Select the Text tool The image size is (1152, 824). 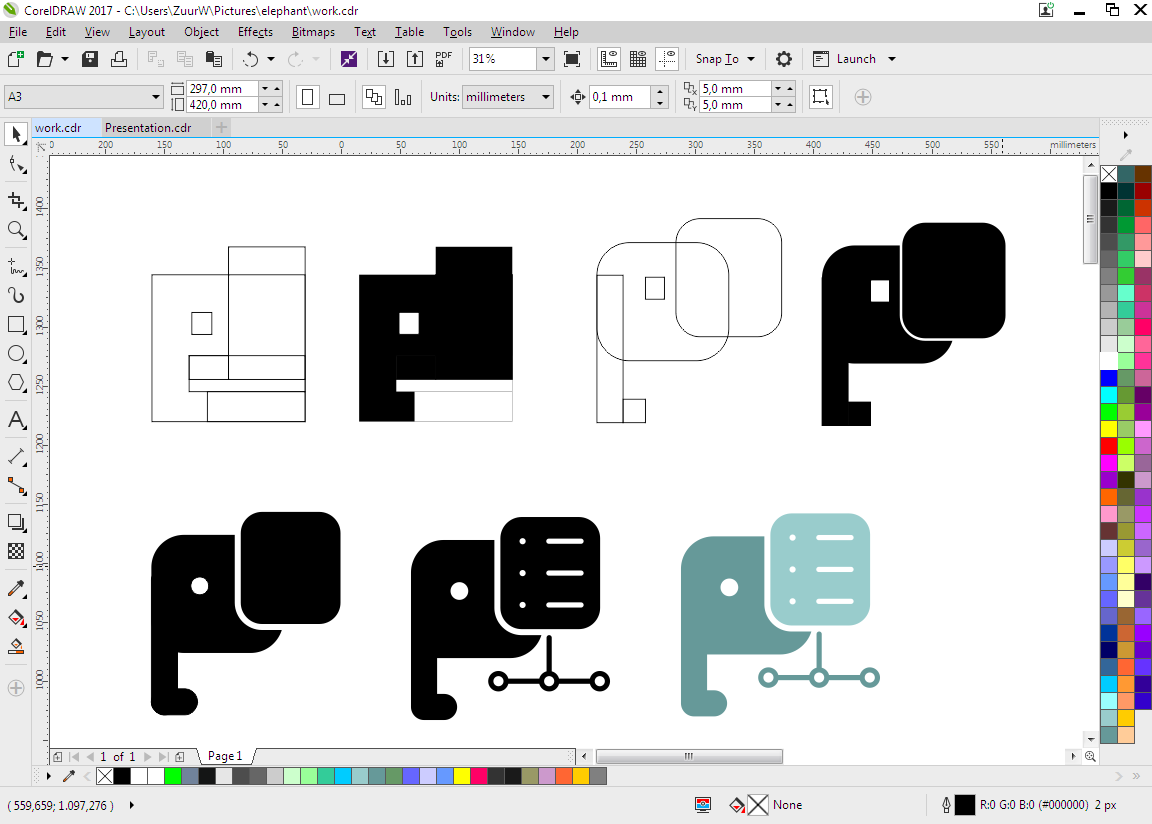[16, 420]
